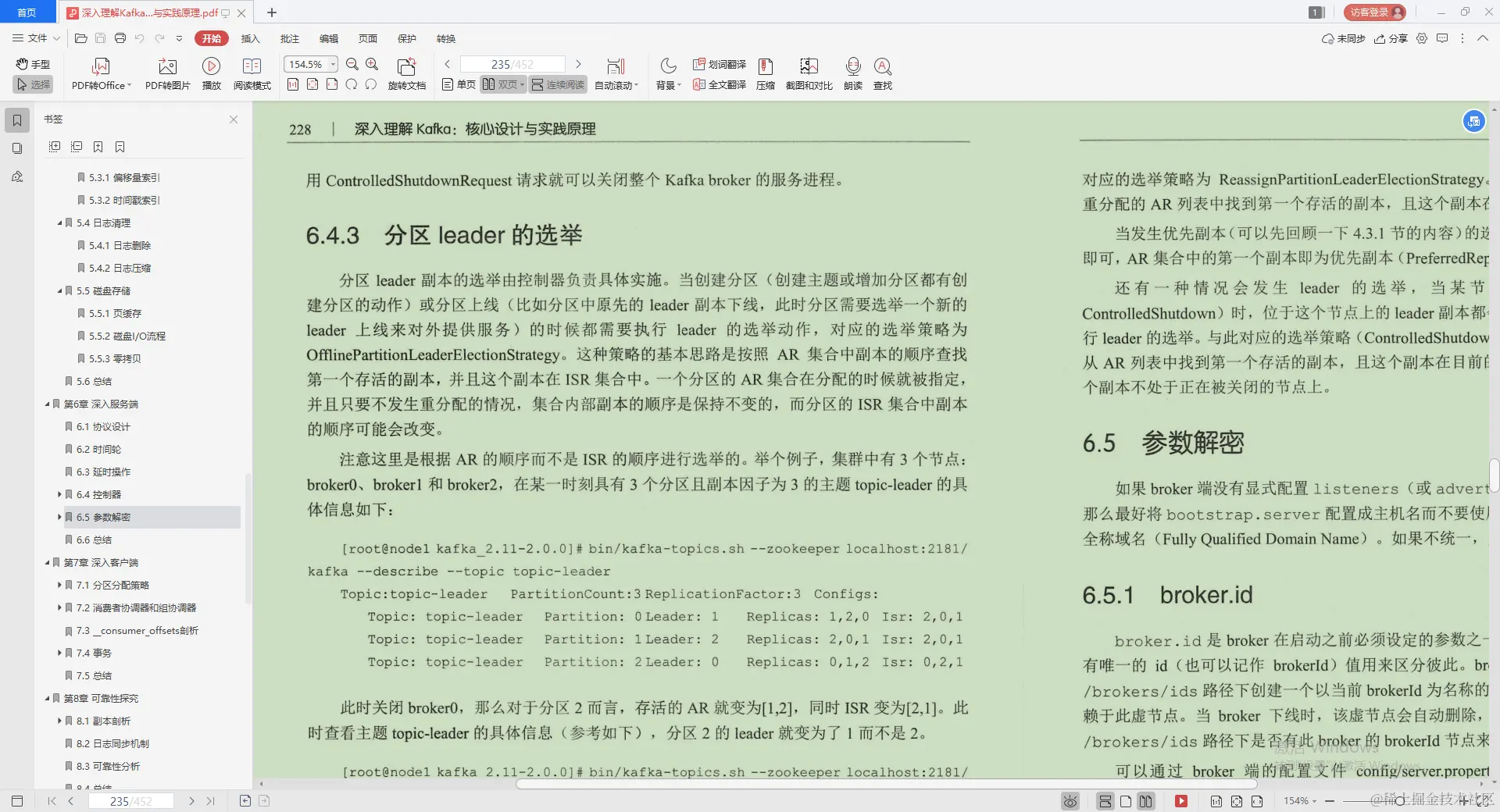The image size is (1500, 812).
Task: Open the zoom percentage dropdown
Action: pos(331,64)
